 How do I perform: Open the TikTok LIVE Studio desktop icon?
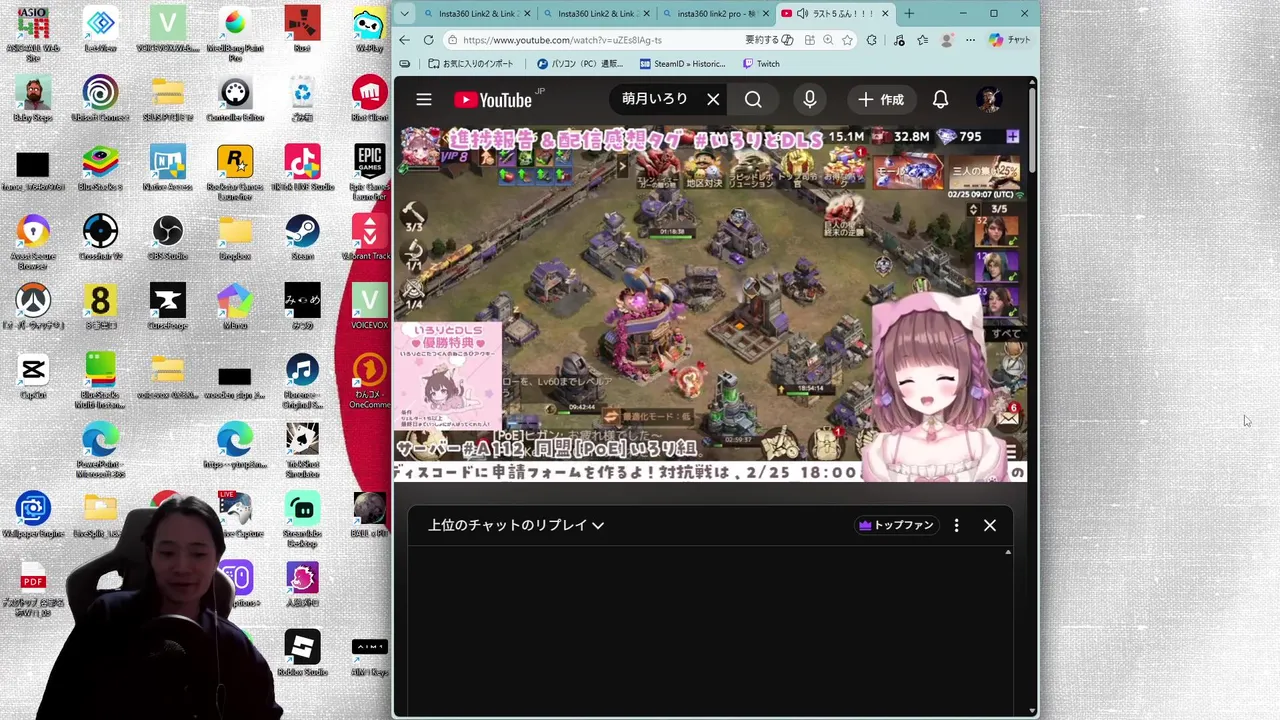pos(302,167)
